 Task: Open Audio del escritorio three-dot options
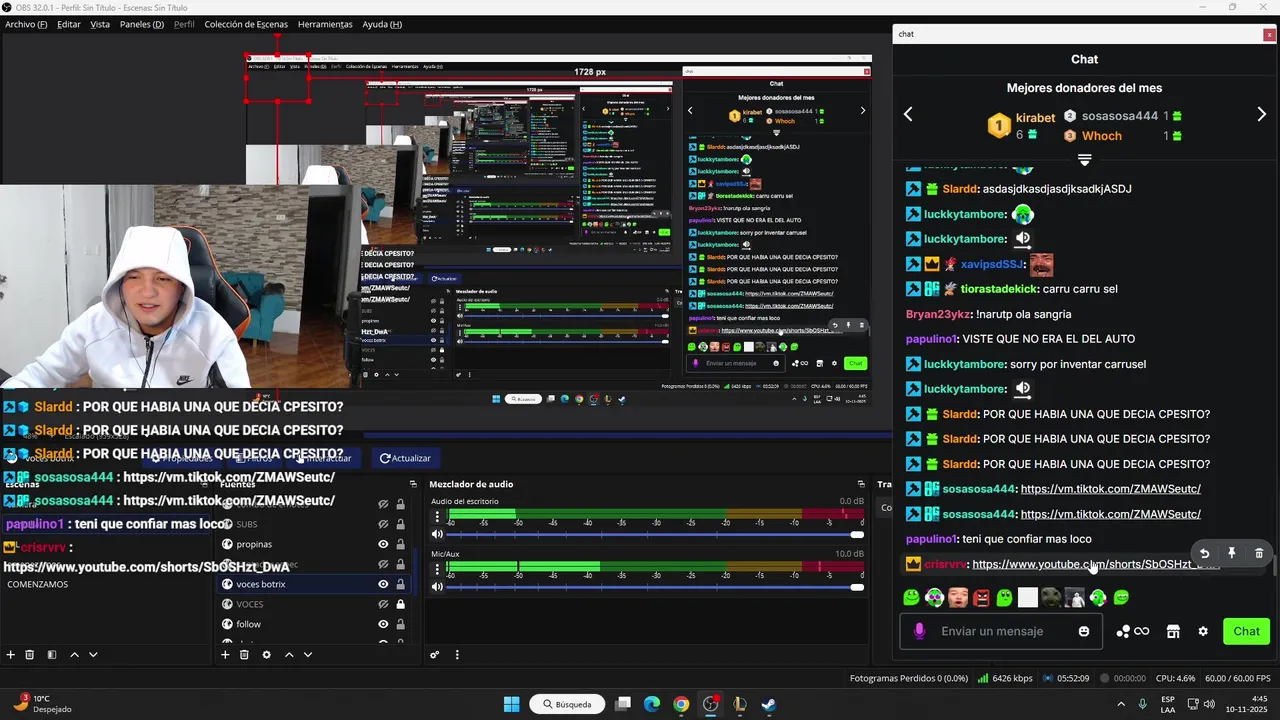(x=437, y=517)
